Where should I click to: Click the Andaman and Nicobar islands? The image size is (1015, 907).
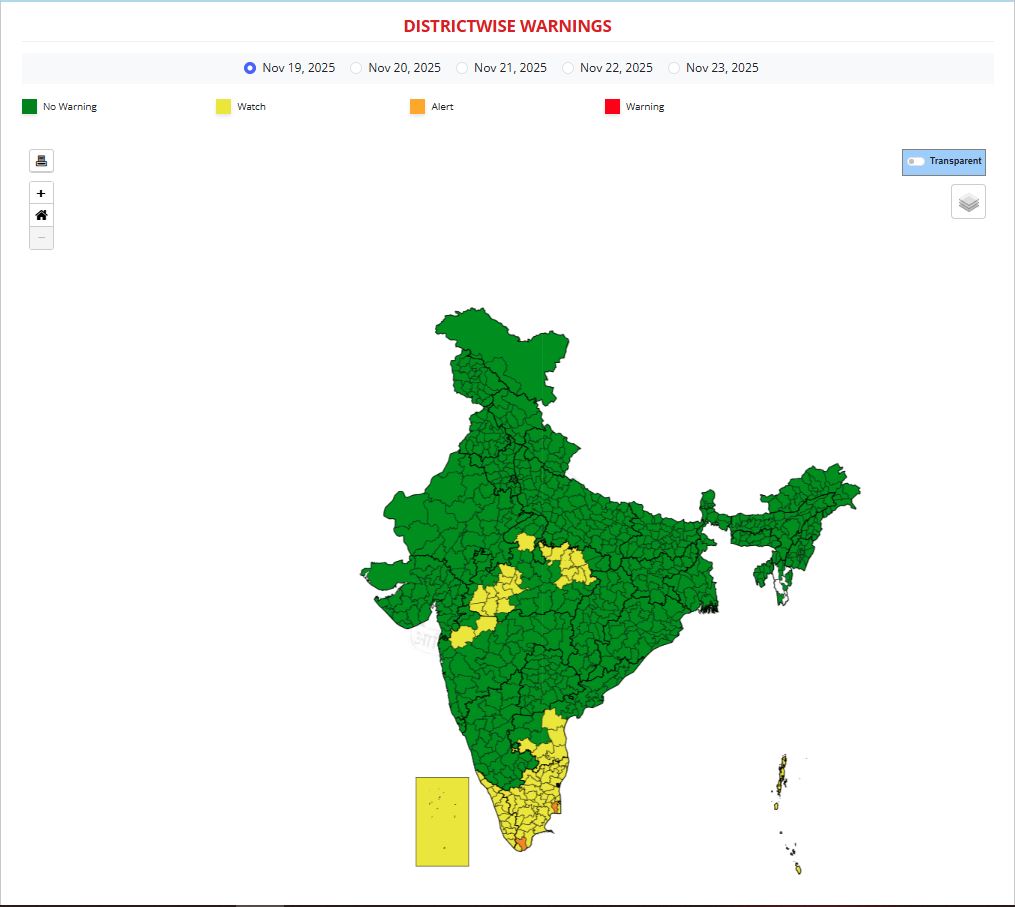tap(781, 775)
